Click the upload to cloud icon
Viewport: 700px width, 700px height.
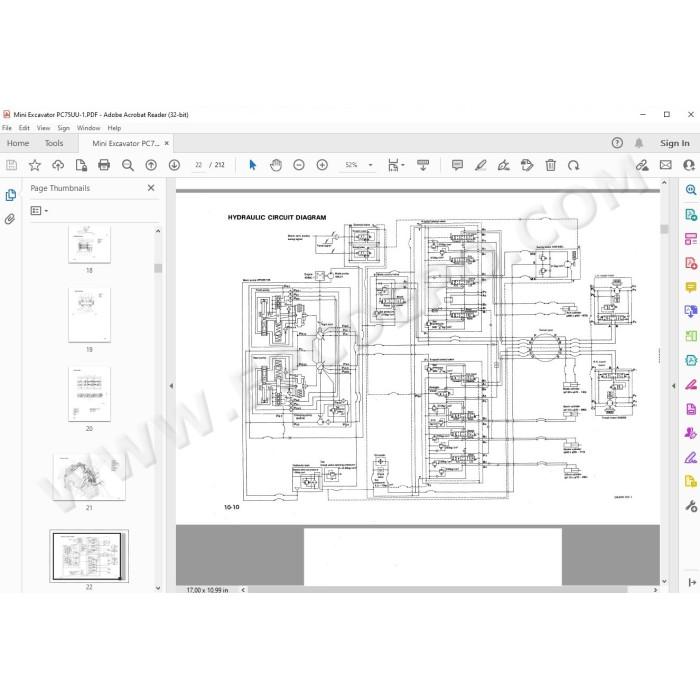click(58, 165)
